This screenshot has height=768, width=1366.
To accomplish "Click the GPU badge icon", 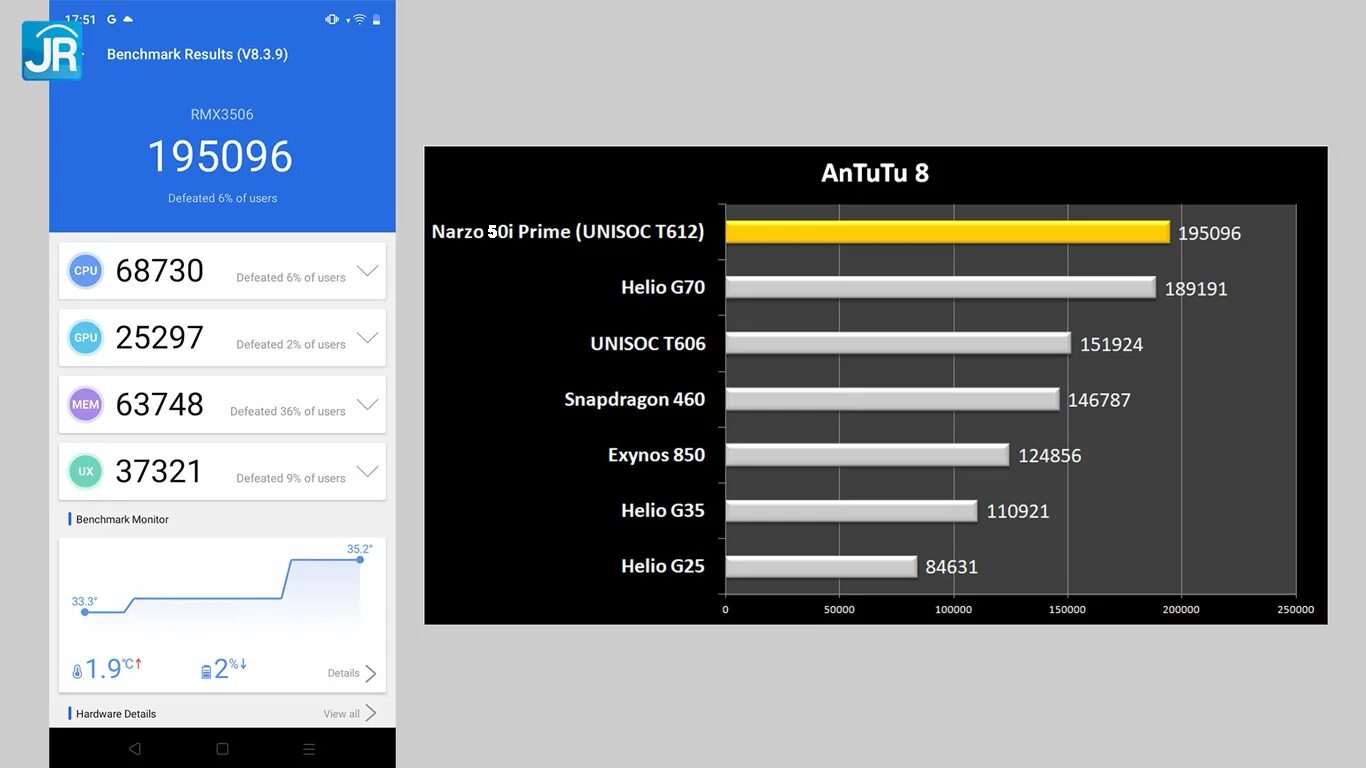I will click(86, 338).
